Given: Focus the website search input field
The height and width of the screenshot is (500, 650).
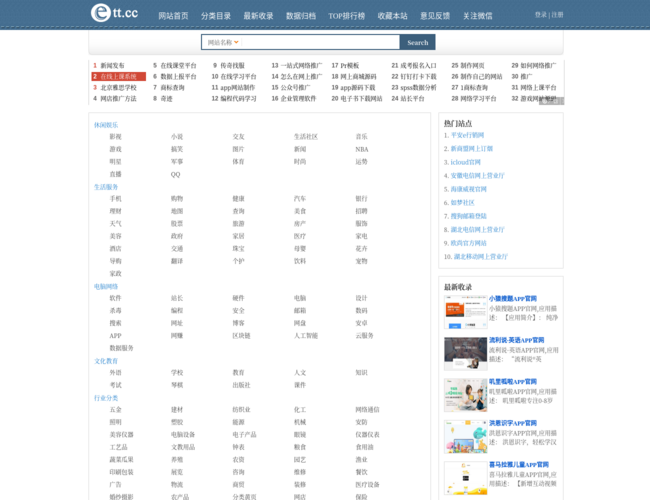Looking at the screenshot, I should click(x=320, y=42).
